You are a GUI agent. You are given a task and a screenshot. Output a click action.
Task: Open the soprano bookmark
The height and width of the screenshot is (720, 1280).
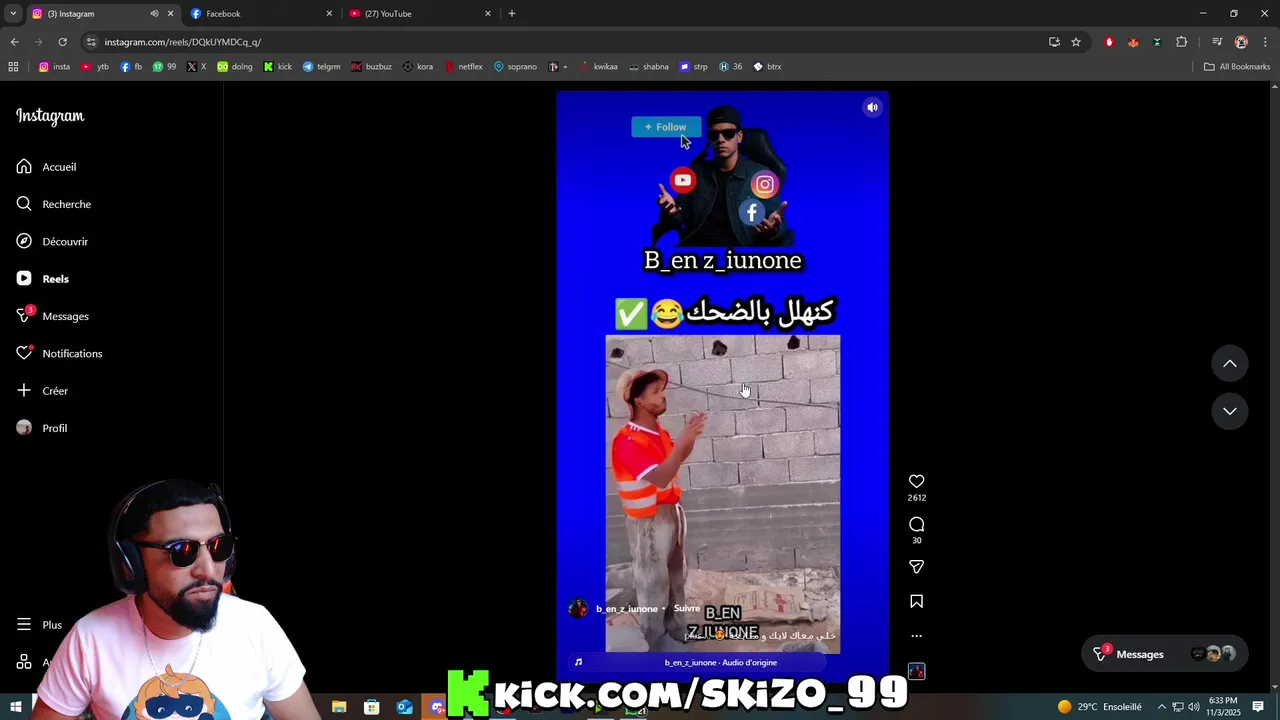515,67
